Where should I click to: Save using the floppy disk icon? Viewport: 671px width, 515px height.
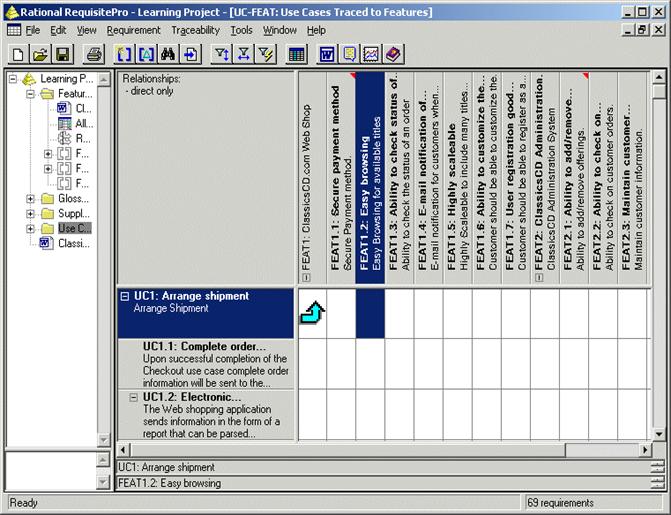point(63,54)
